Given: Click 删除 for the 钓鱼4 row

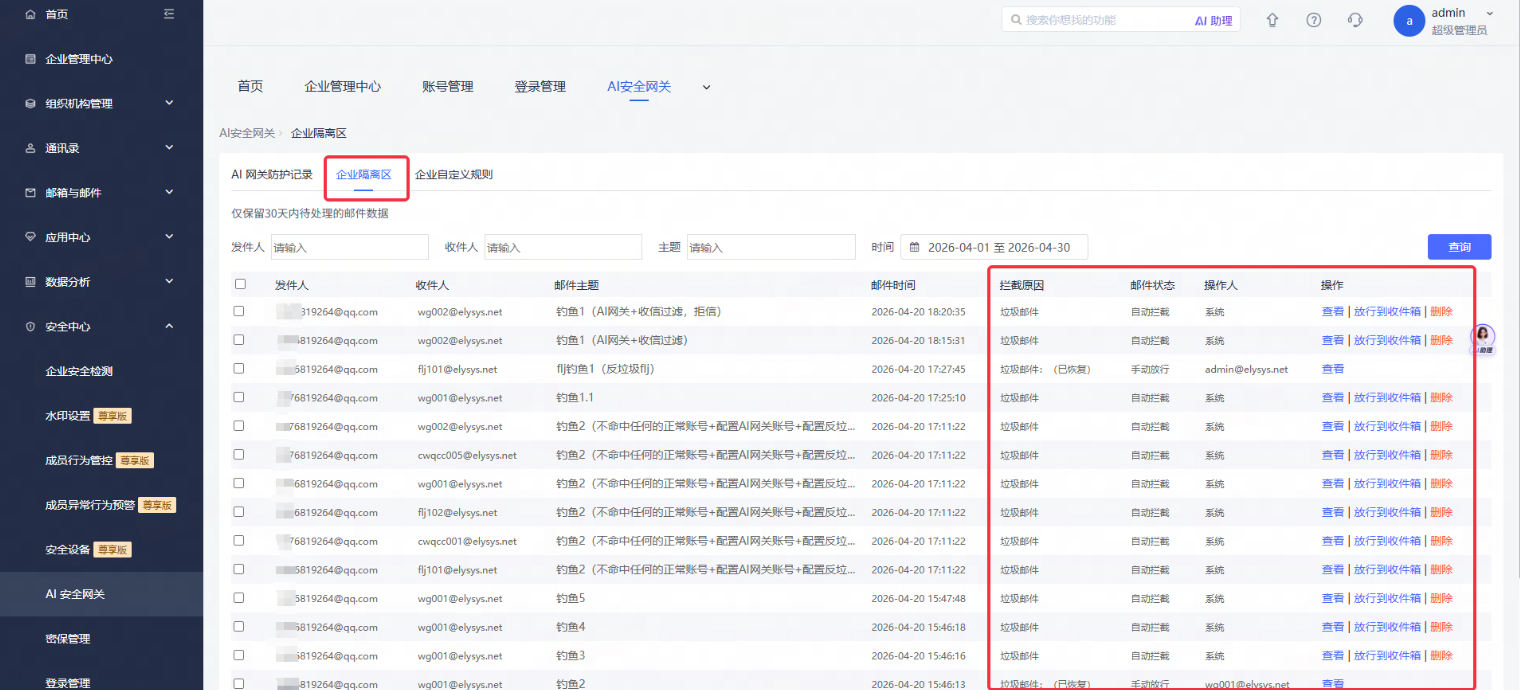Looking at the screenshot, I should tap(1441, 627).
